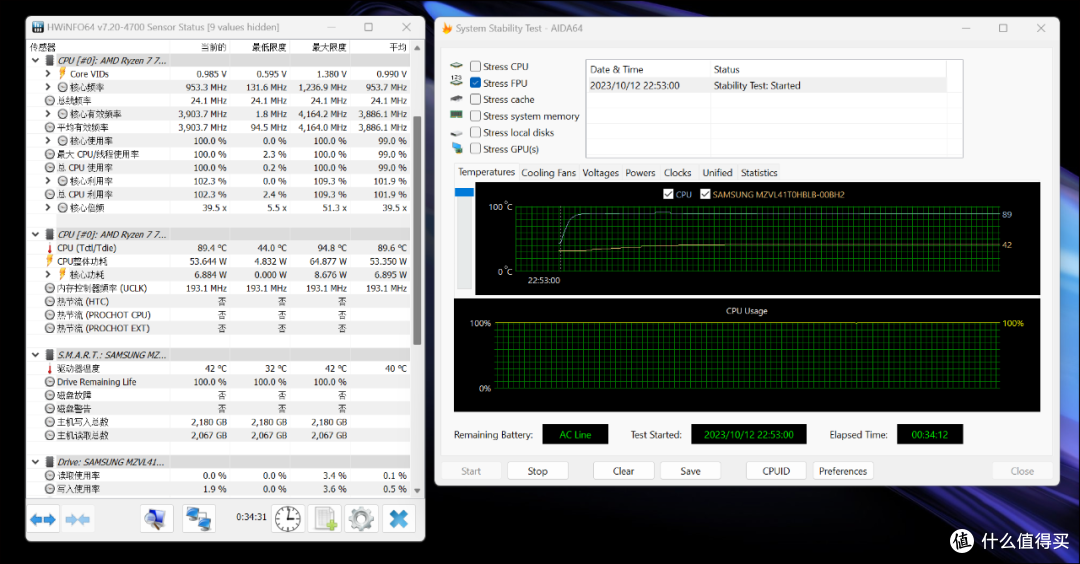Viewport: 1080px width, 564px height.
Task: Expand Core VIDs row
Action: (x=48, y=74)
